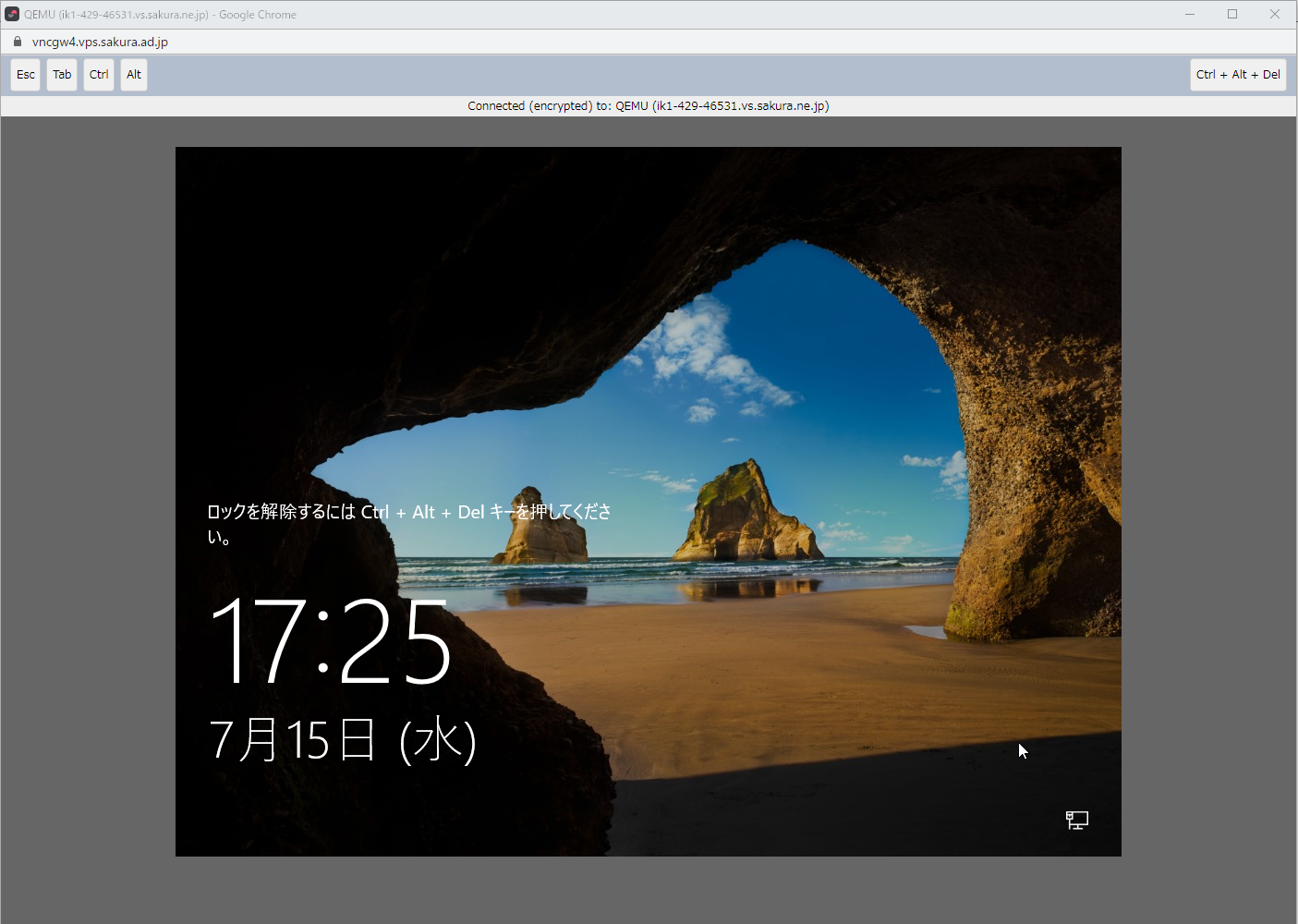The image size is (1298, 924).
Task: Minimize the QEMU console window
Action: (1190, 14)
